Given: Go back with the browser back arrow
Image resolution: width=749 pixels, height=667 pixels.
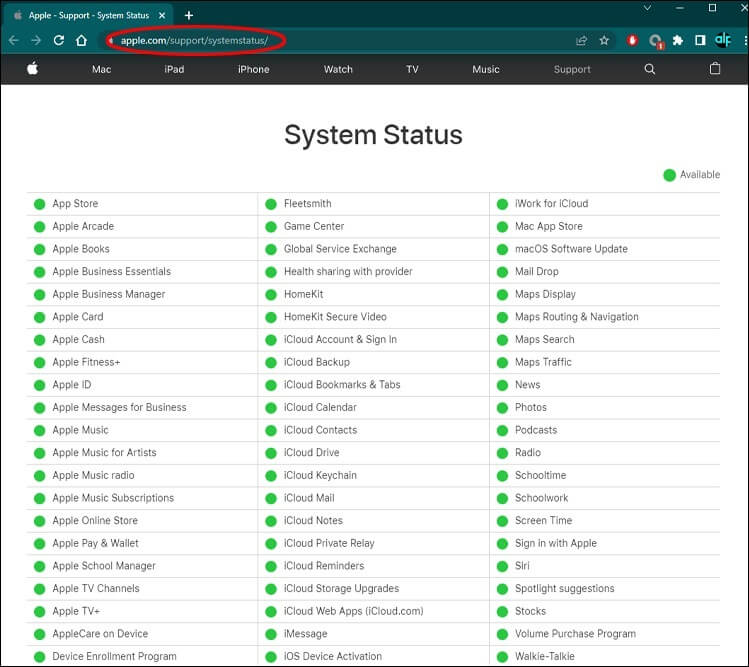Looking at the screenshot, I should point(14,41).
